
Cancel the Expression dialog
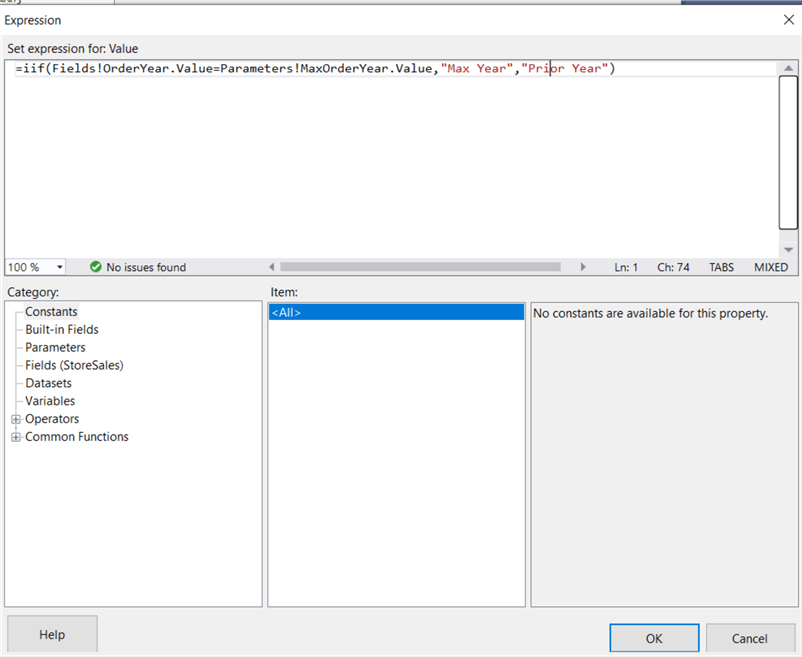point(750,638)
